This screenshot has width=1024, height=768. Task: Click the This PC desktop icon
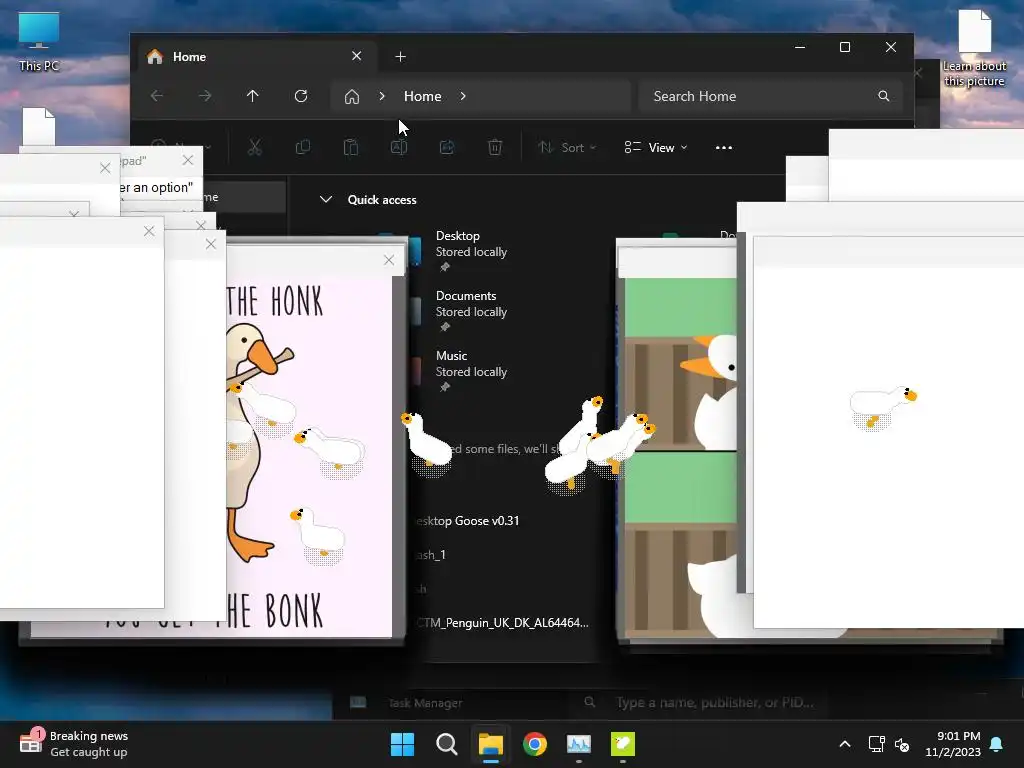[x=39, y=42]
